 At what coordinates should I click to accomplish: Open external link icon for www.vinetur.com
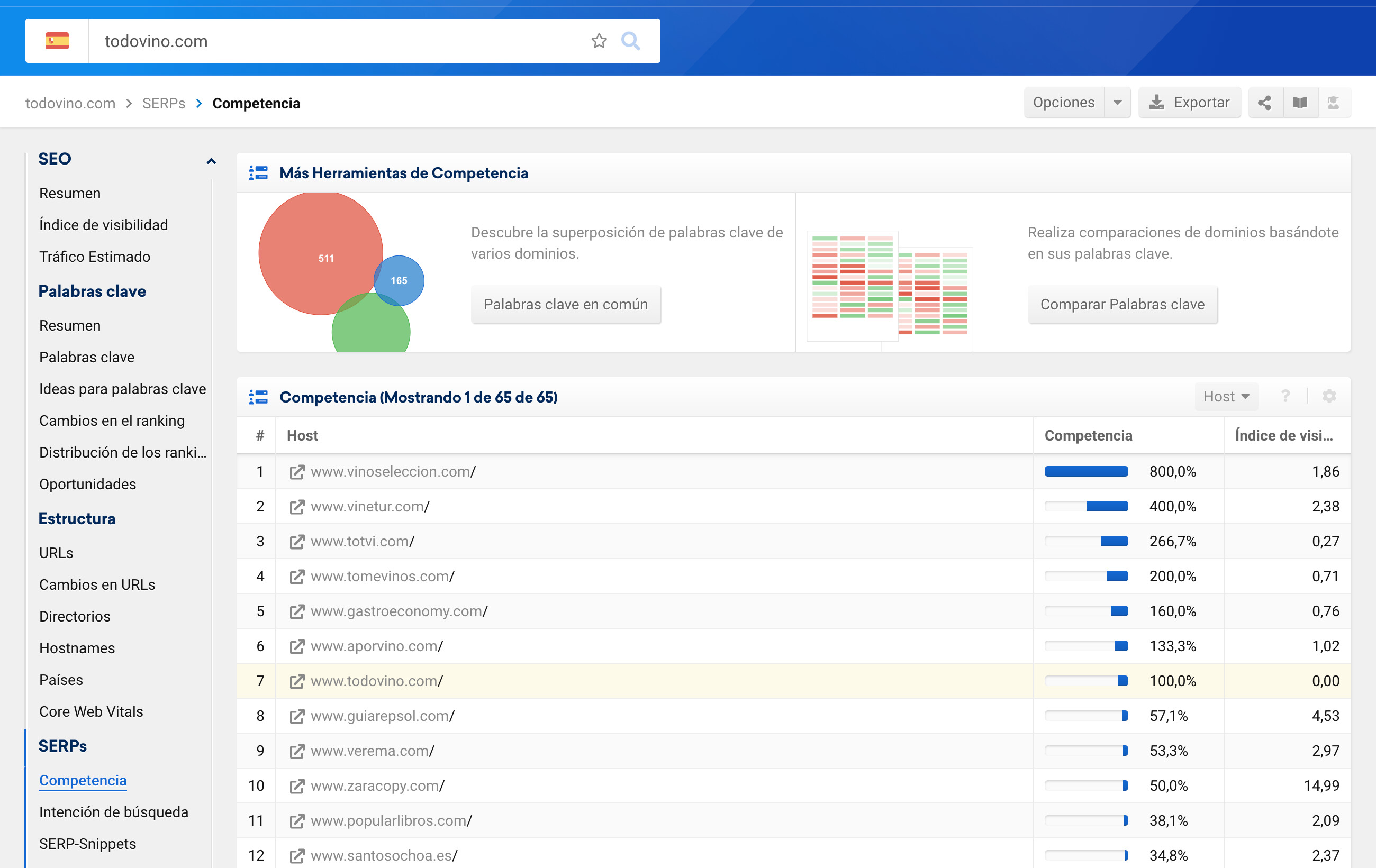[296, 507]
